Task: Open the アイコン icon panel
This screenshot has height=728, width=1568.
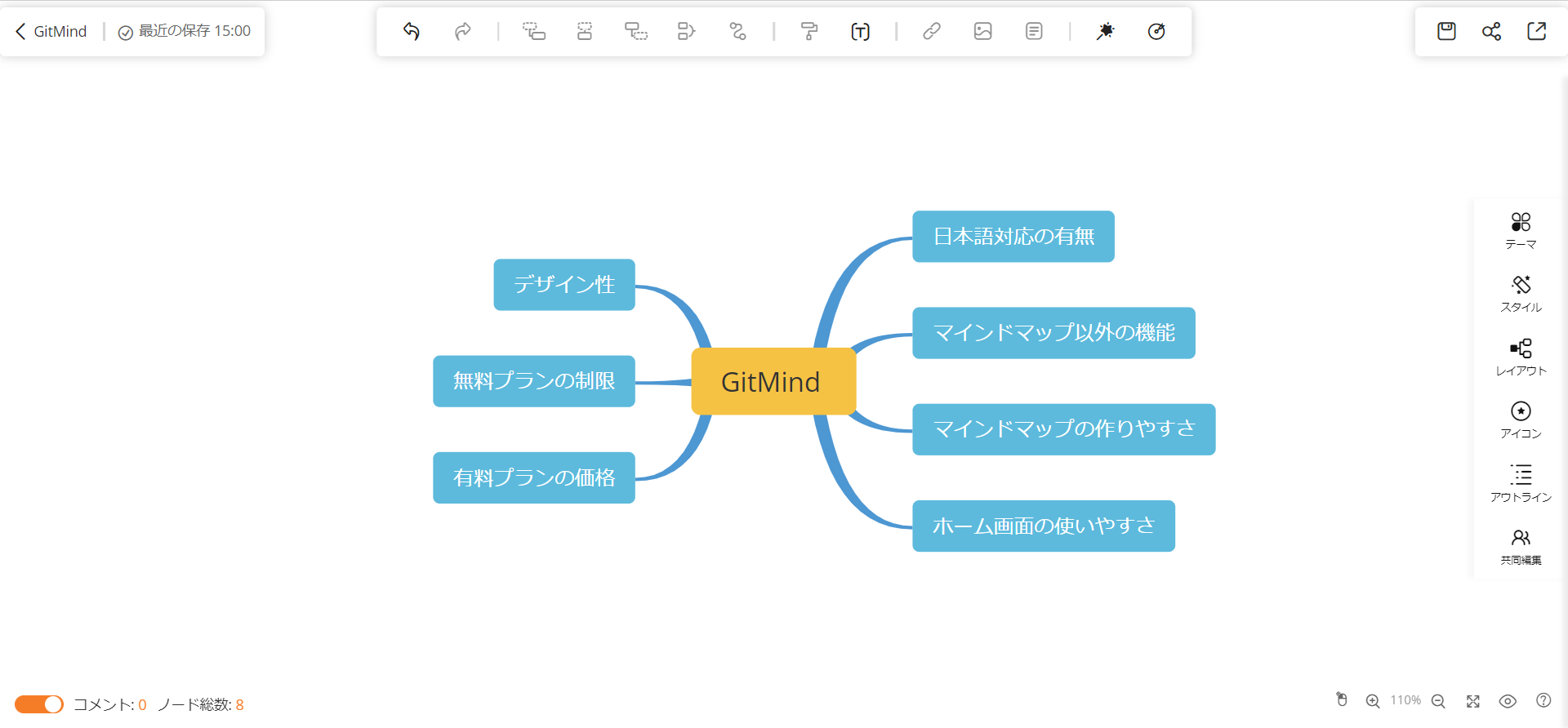Action: [1521, 420]
